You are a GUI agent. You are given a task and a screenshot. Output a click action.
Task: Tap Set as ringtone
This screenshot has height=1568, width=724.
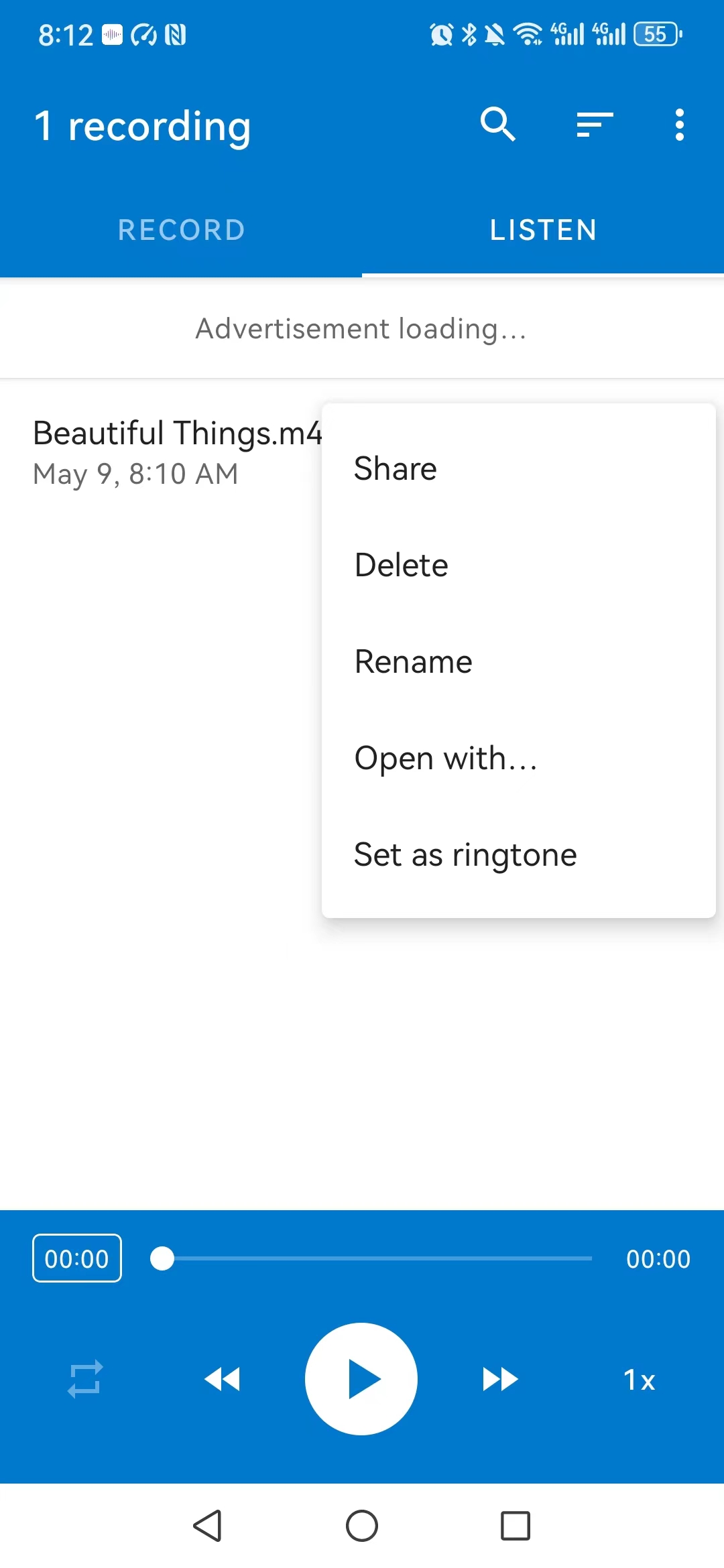coord(465,854)
